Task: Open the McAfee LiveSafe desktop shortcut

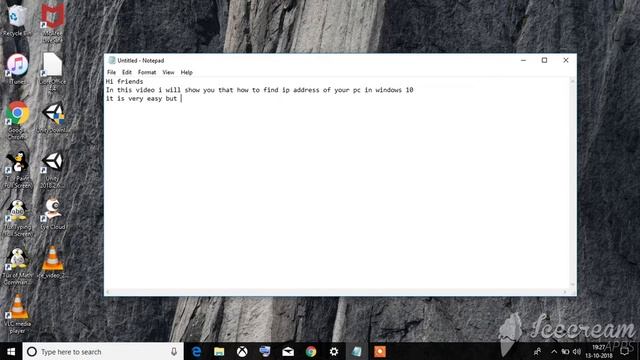Action: pyautogui.click(x=53, y=23)
